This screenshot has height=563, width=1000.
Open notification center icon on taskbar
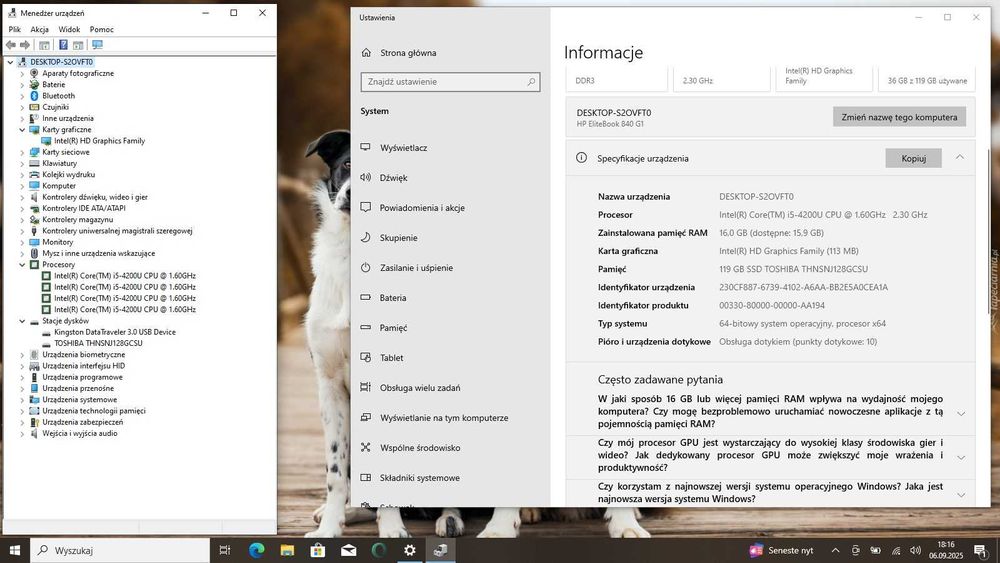(x=980, y=550)
